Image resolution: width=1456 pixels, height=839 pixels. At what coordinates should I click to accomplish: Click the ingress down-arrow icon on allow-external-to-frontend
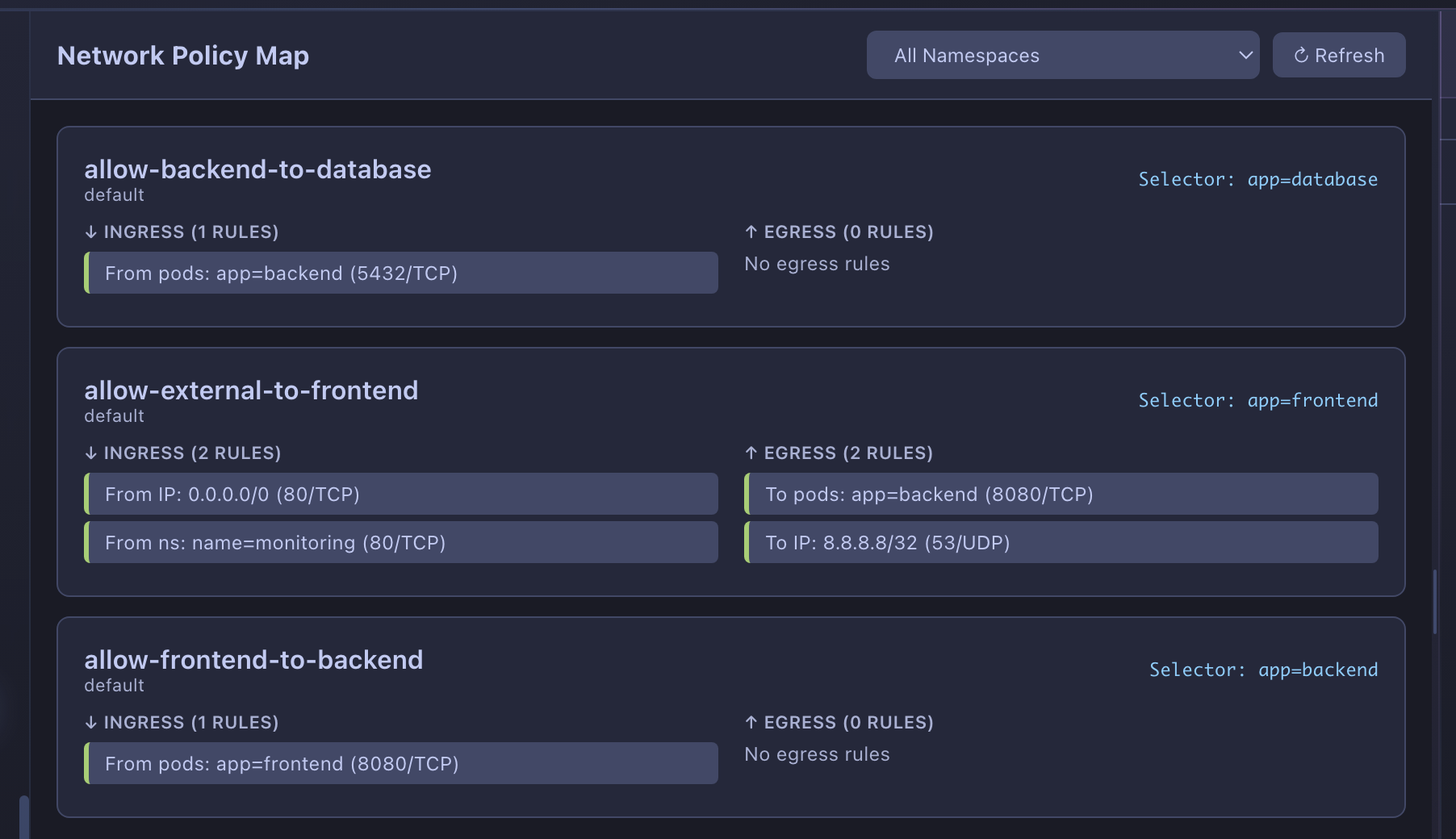90,453
